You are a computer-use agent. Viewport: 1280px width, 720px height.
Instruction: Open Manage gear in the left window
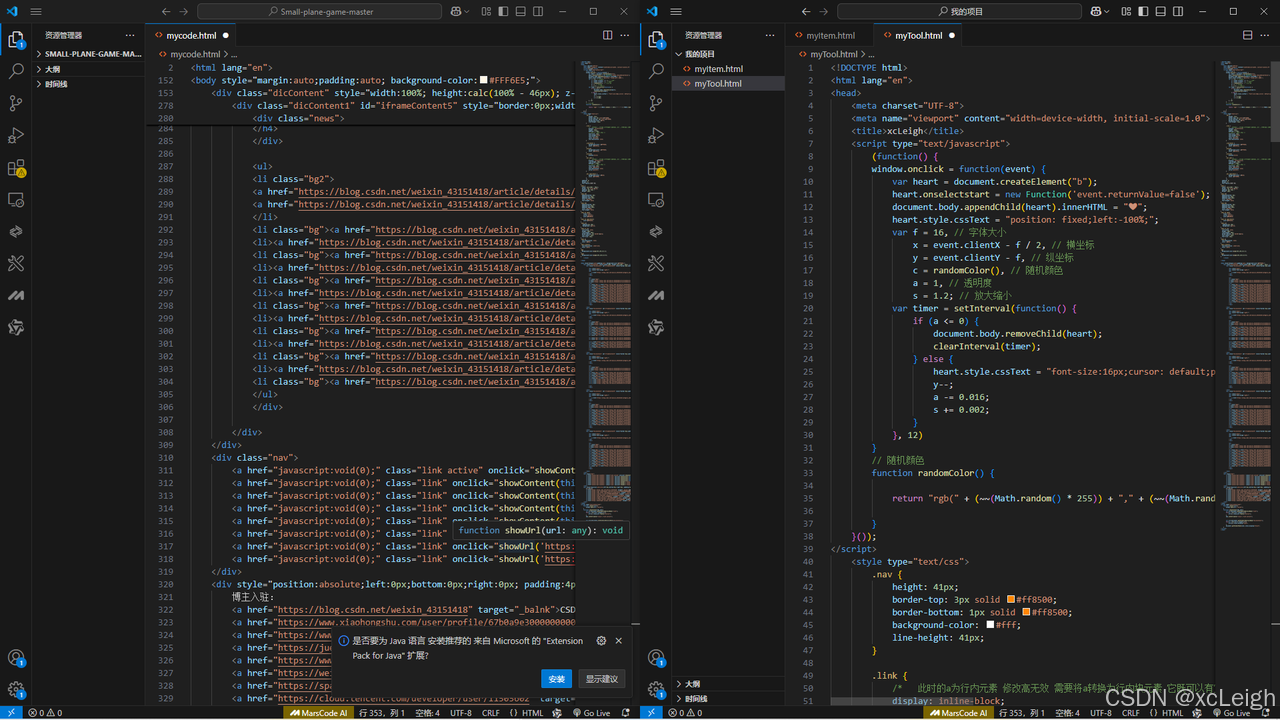click(16, 690)
